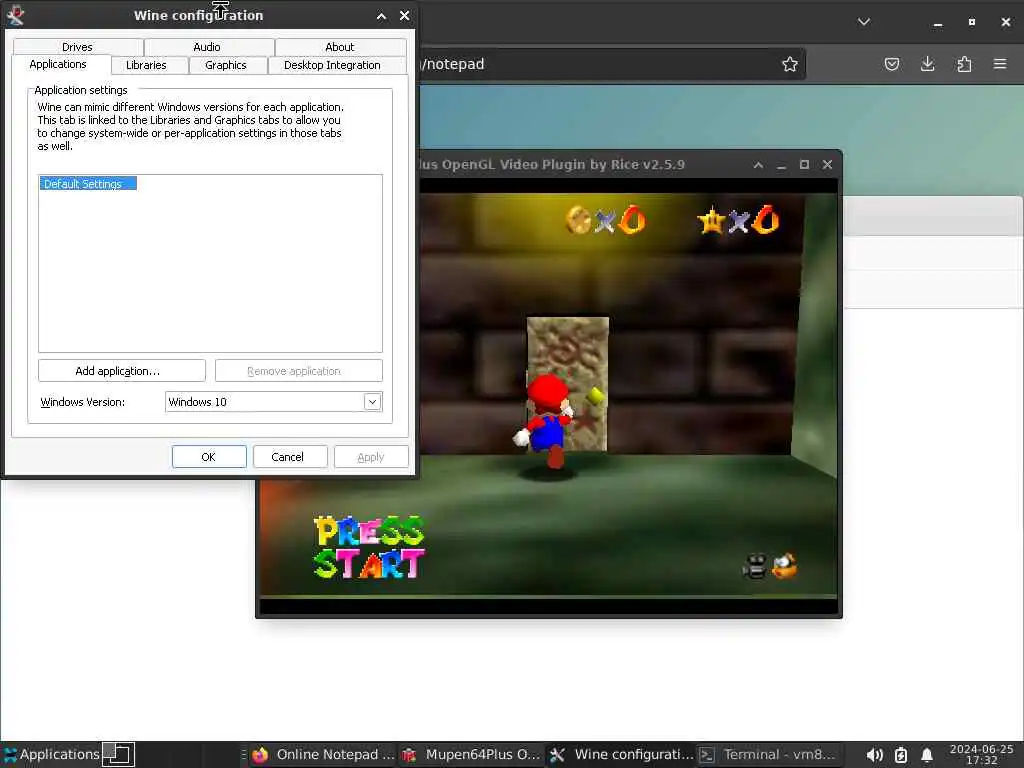Open the Graphics tab
The height and width of the screenshot is (768, 1024).
tap(226, 65)
